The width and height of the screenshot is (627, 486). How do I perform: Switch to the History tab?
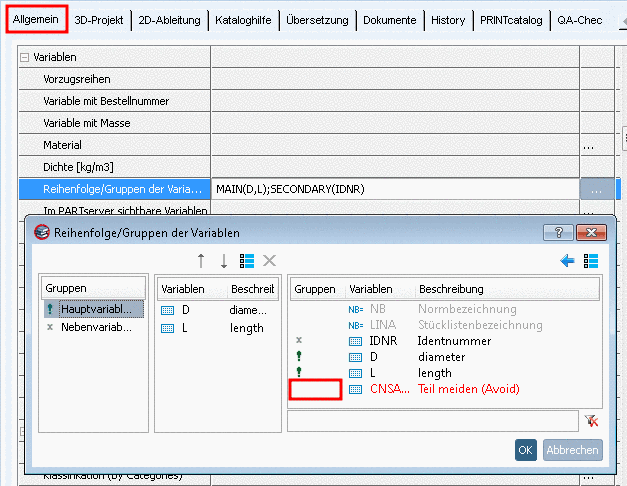tap(448, 20)
